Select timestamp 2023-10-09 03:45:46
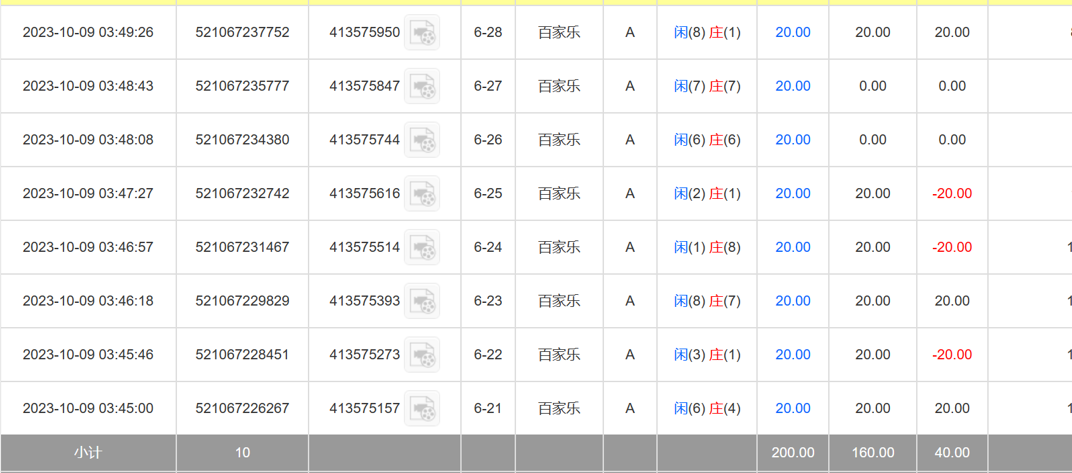 click(88, 355)
